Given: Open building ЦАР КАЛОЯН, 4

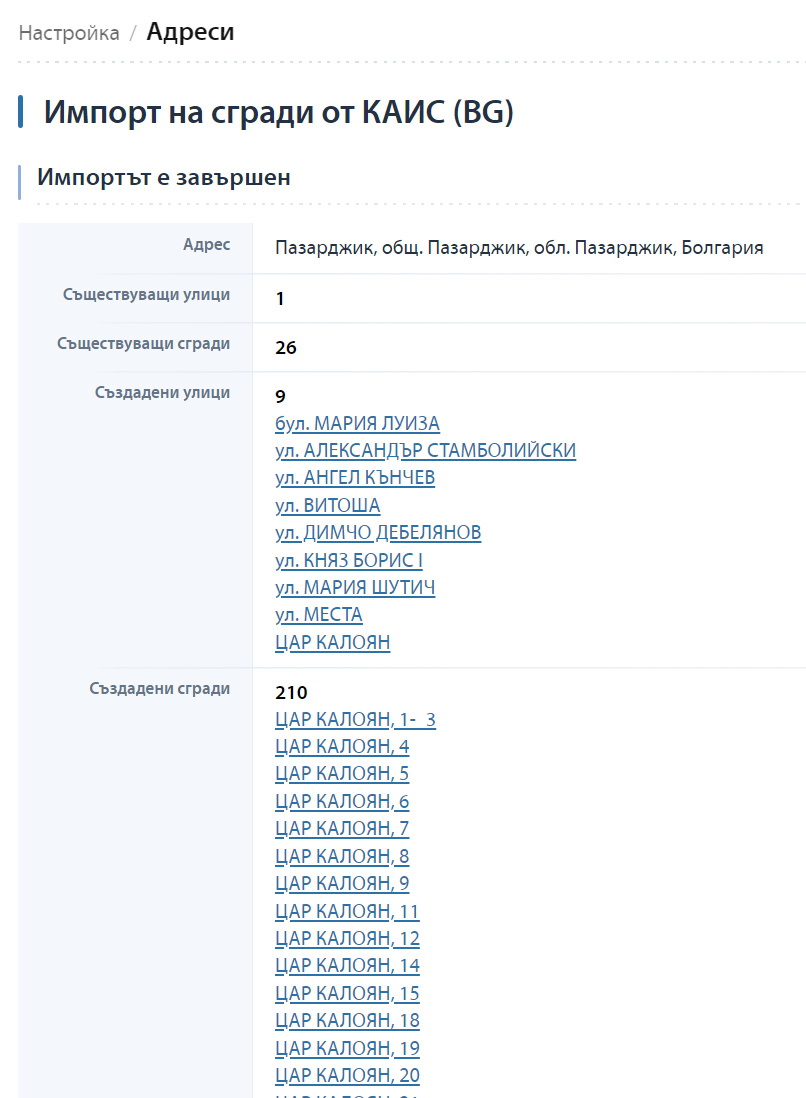Looking at the screenshot, I should [342, 746].
